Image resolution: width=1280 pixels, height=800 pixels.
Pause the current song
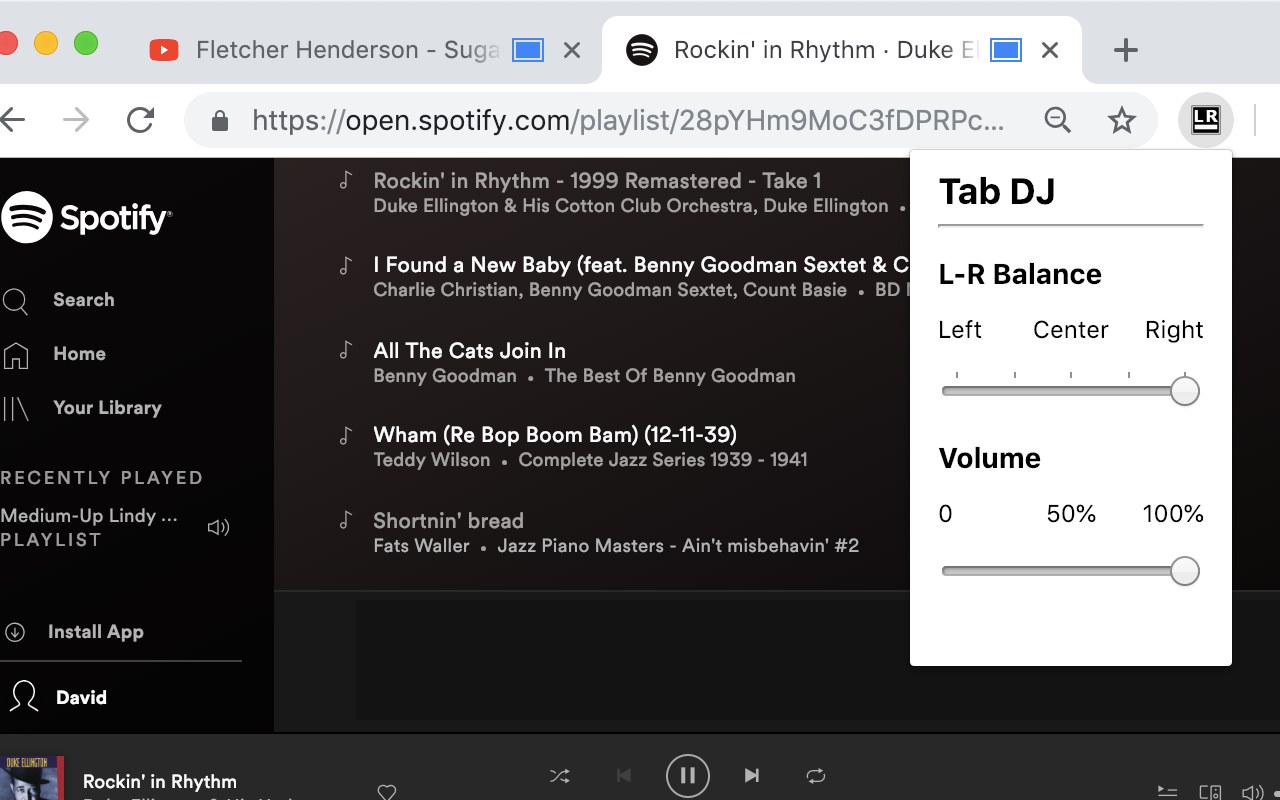(688, 775)
